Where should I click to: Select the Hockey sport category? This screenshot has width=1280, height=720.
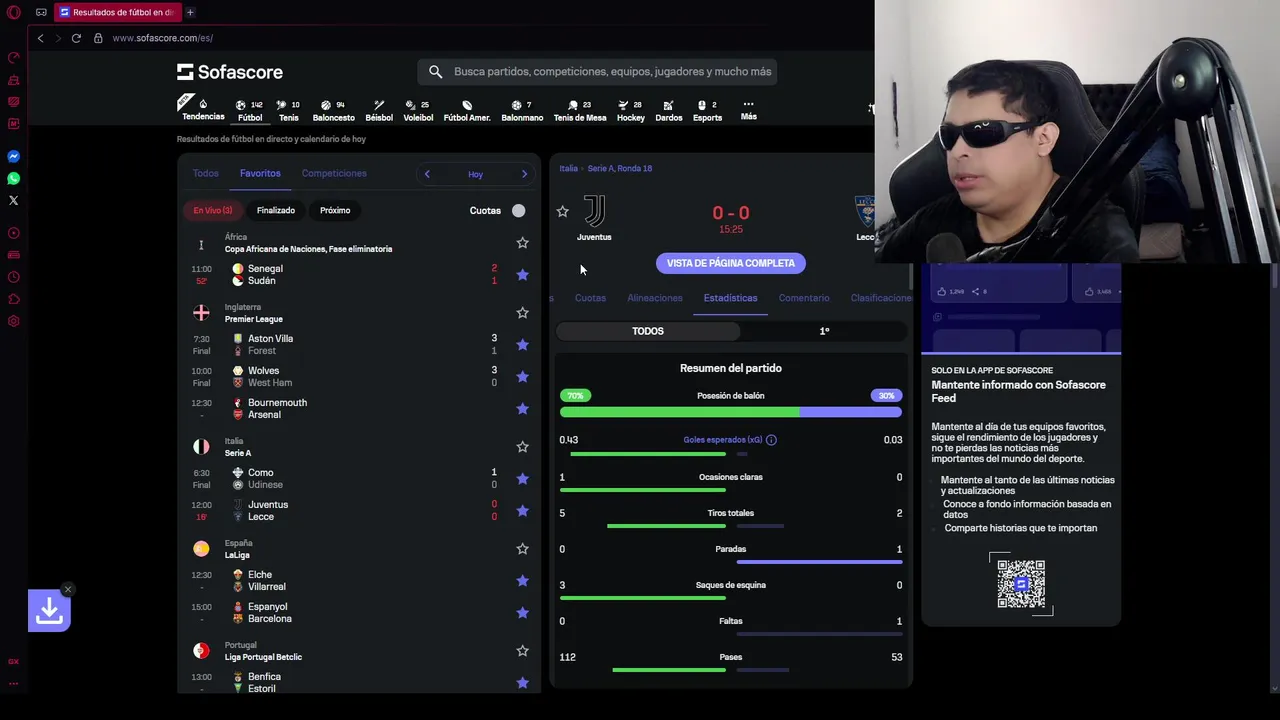(631, 110)
